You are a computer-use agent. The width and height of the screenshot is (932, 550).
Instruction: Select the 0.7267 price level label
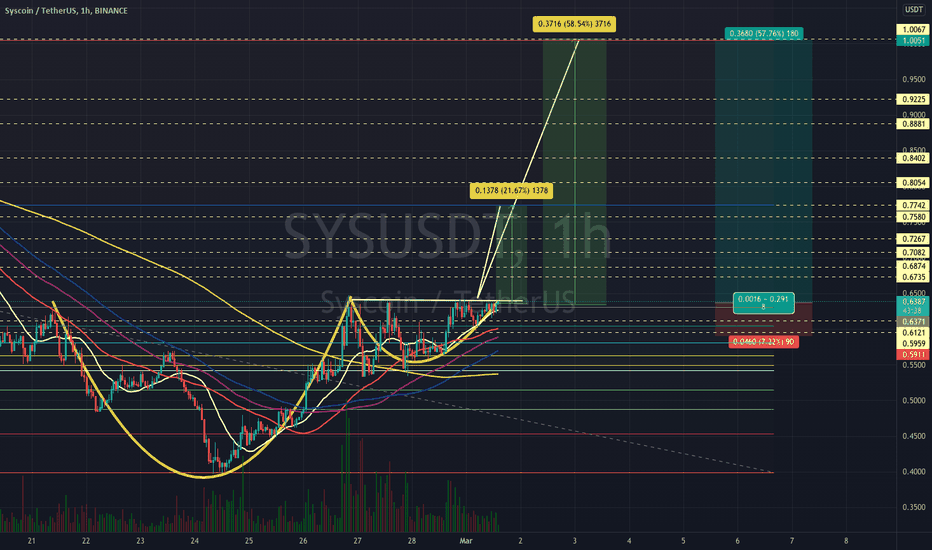(914, 239)
